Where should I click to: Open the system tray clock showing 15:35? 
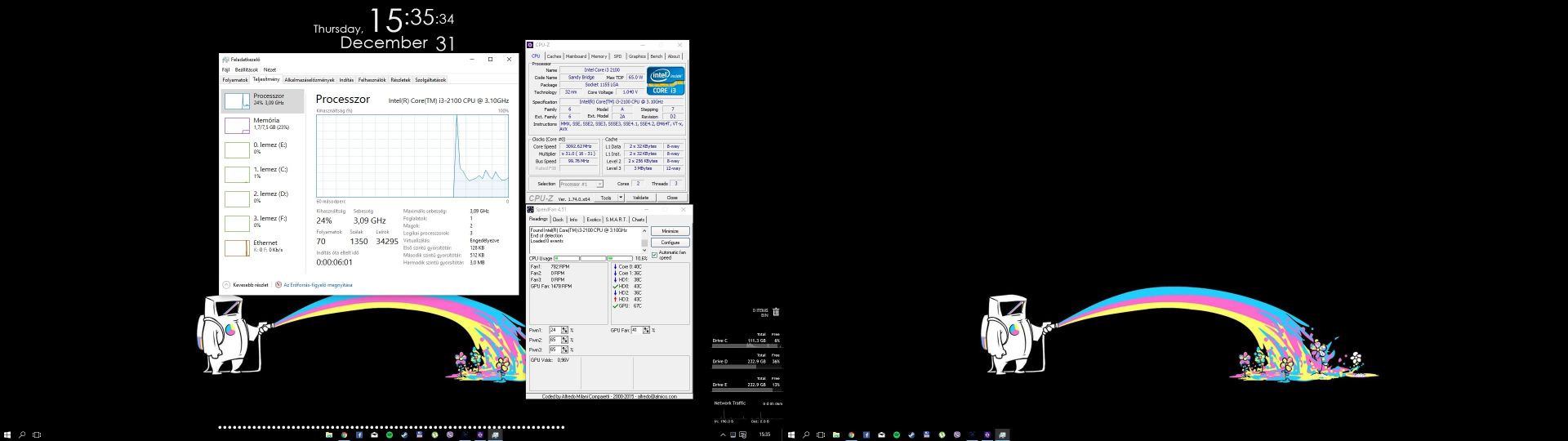point(765,434)
